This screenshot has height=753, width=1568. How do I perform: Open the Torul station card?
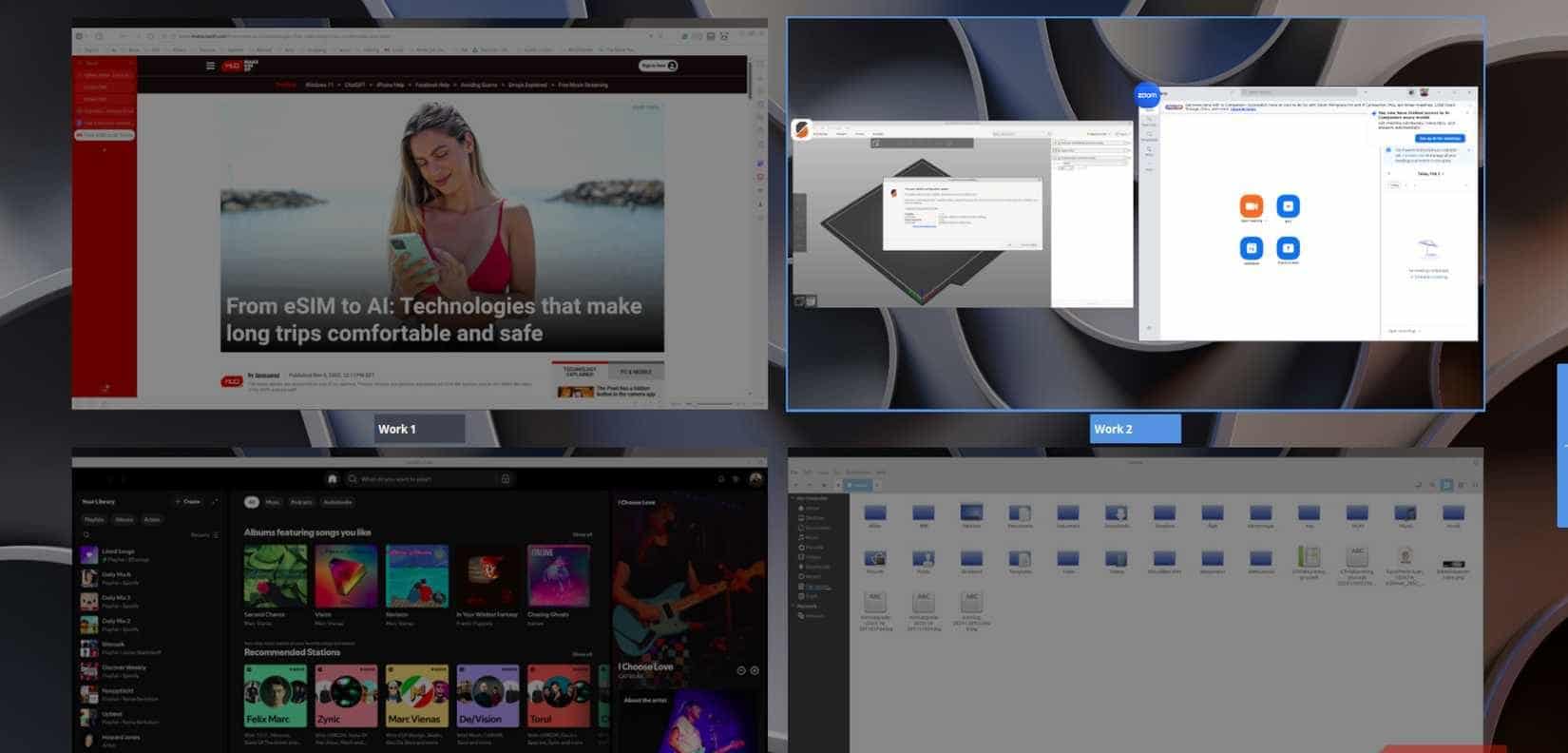click(x=558, y=696)
